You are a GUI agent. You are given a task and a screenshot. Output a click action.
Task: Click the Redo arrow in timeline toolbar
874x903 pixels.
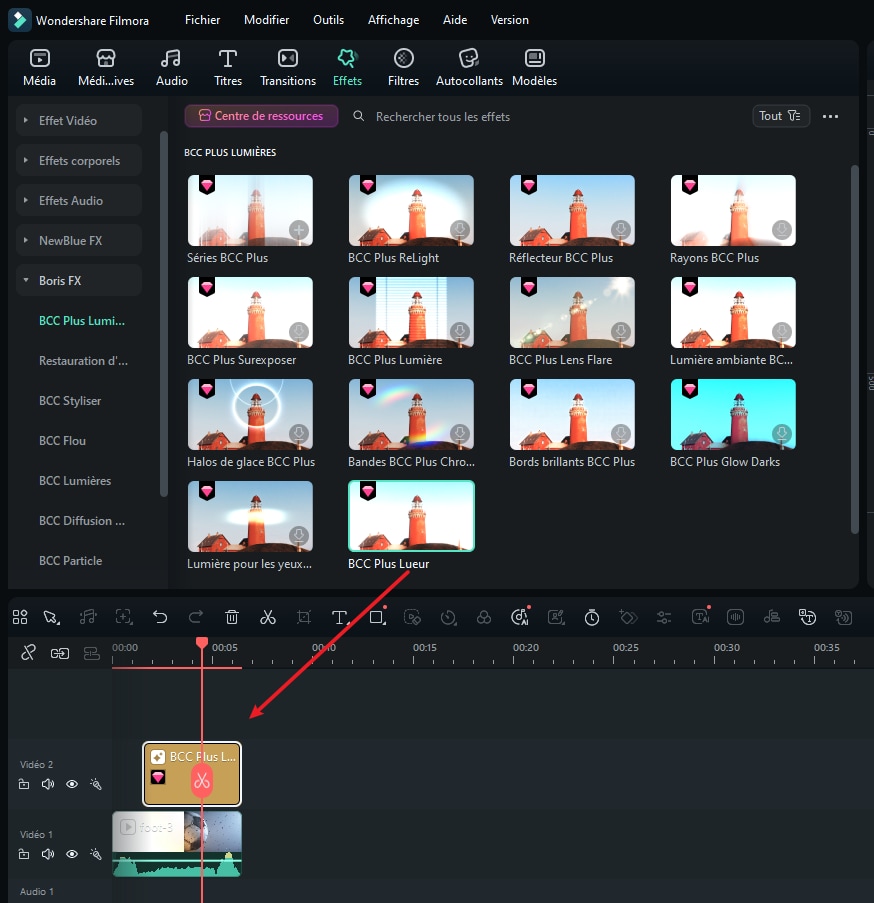tap(196, 617)
